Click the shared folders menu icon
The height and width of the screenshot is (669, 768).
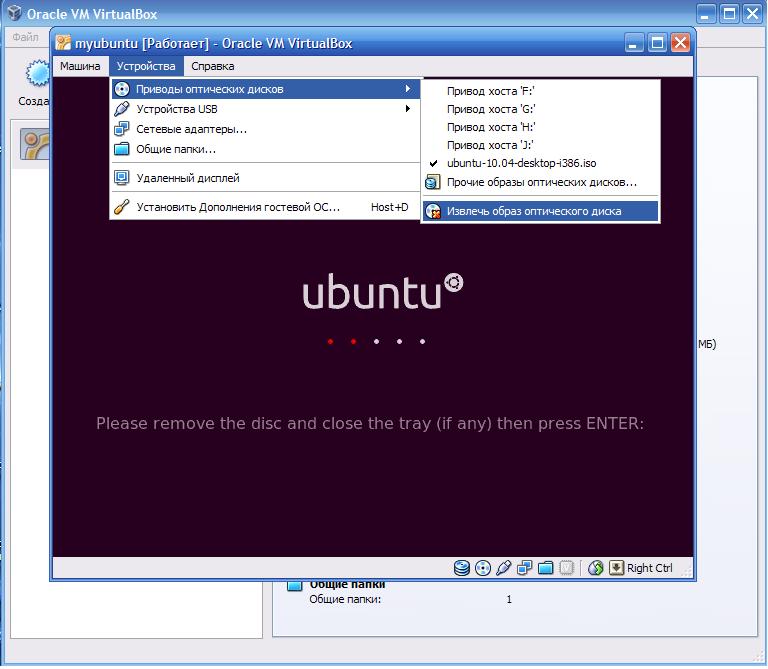[x=121, y=149]
